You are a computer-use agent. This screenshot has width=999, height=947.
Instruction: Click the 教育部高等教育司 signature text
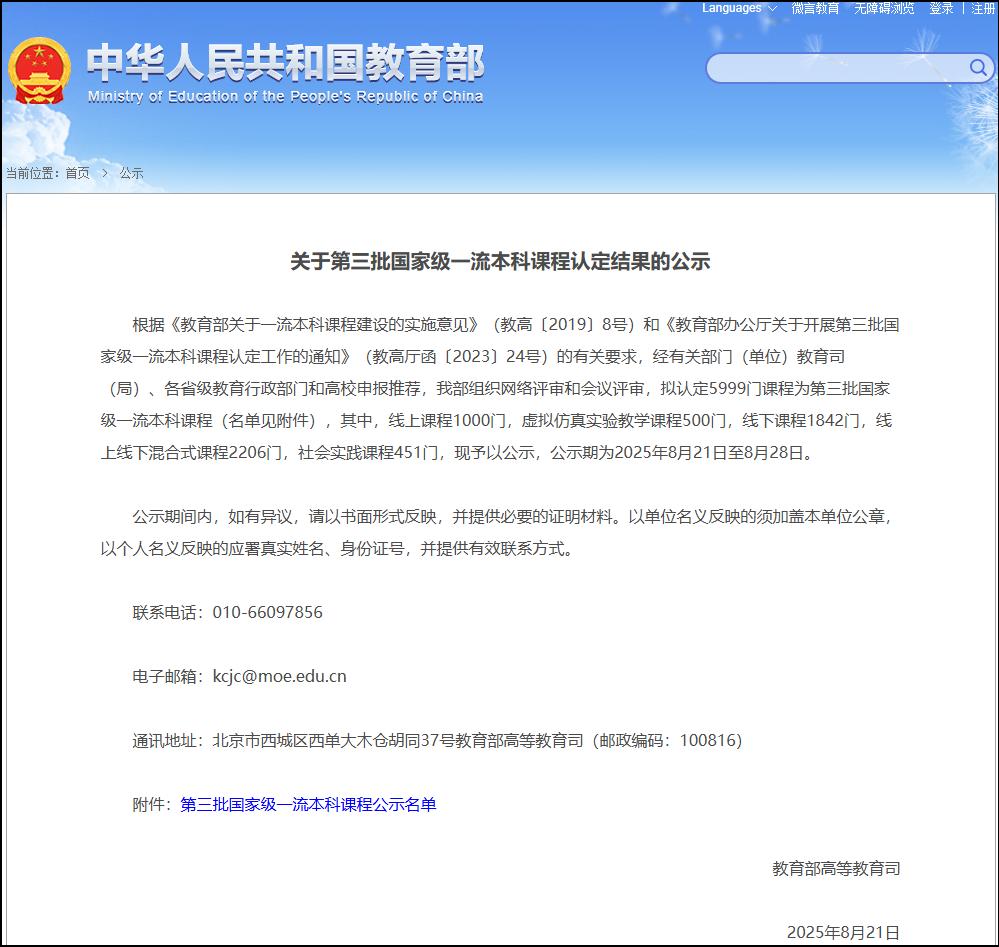(x=836, y=868)
